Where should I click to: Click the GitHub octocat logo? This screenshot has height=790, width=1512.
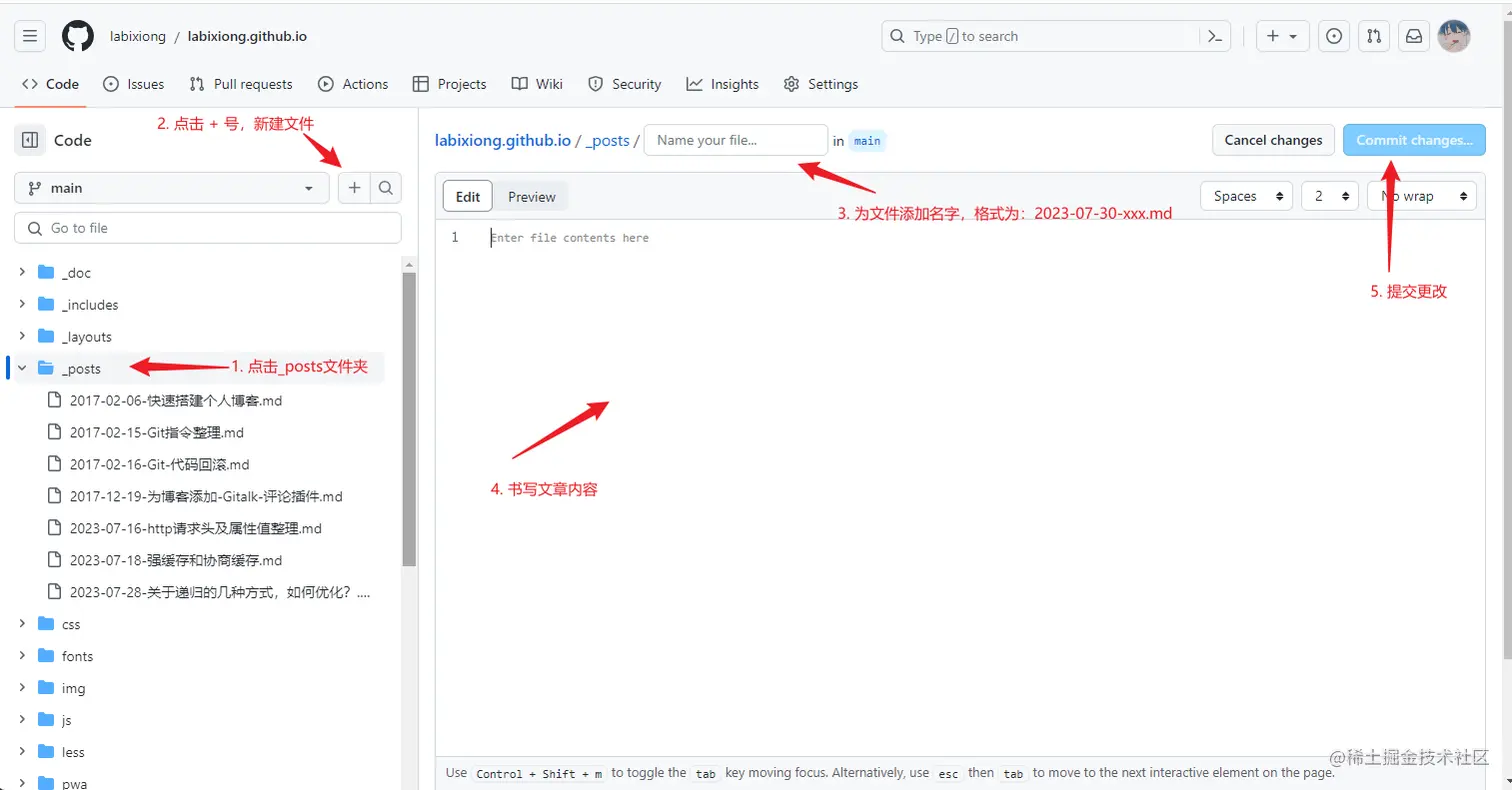click(78, 36)
